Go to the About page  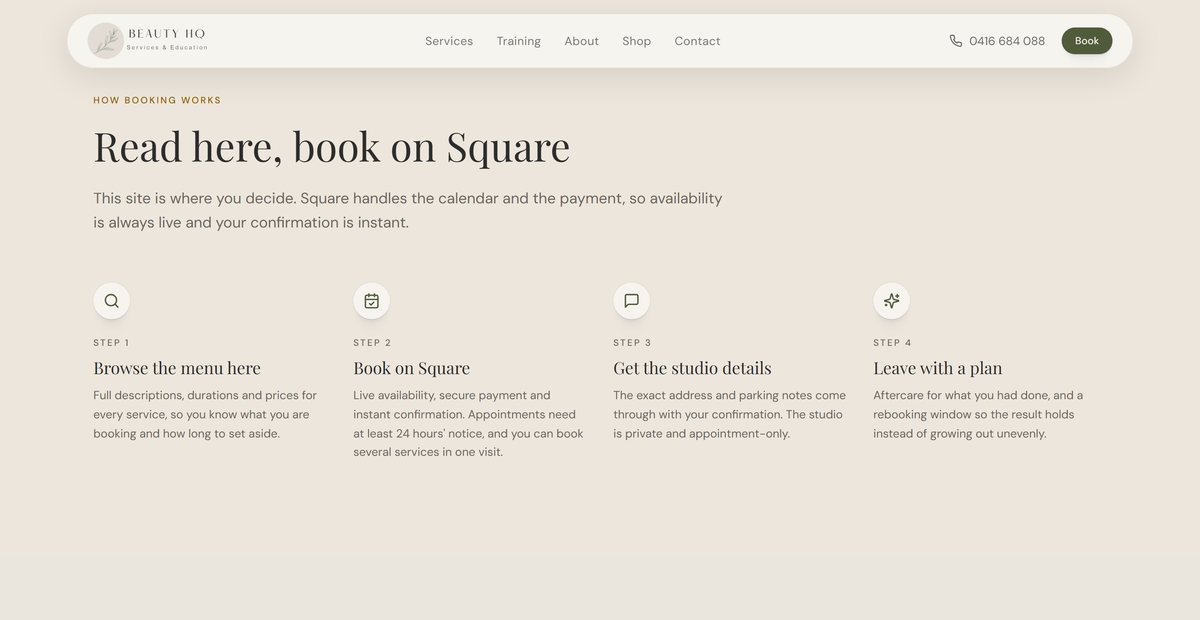(581, 41)
